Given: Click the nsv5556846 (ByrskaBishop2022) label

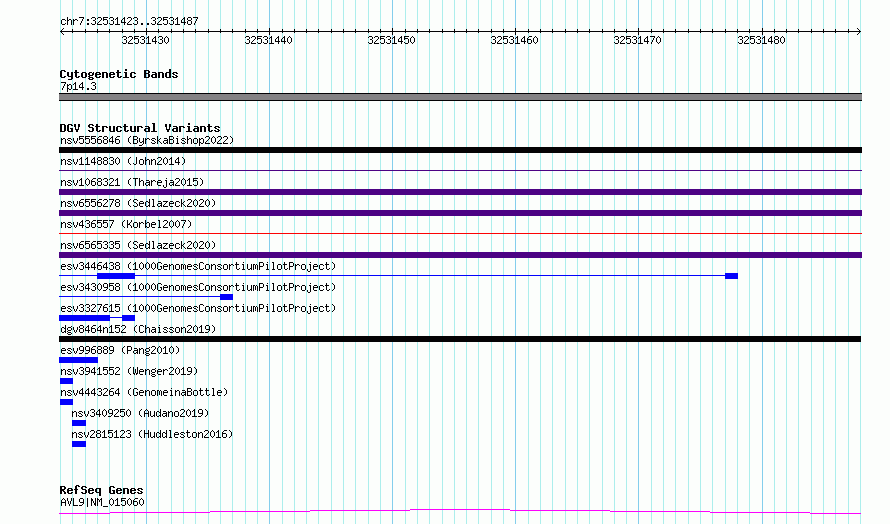Looking at the screenshot, I should (147, 140).
